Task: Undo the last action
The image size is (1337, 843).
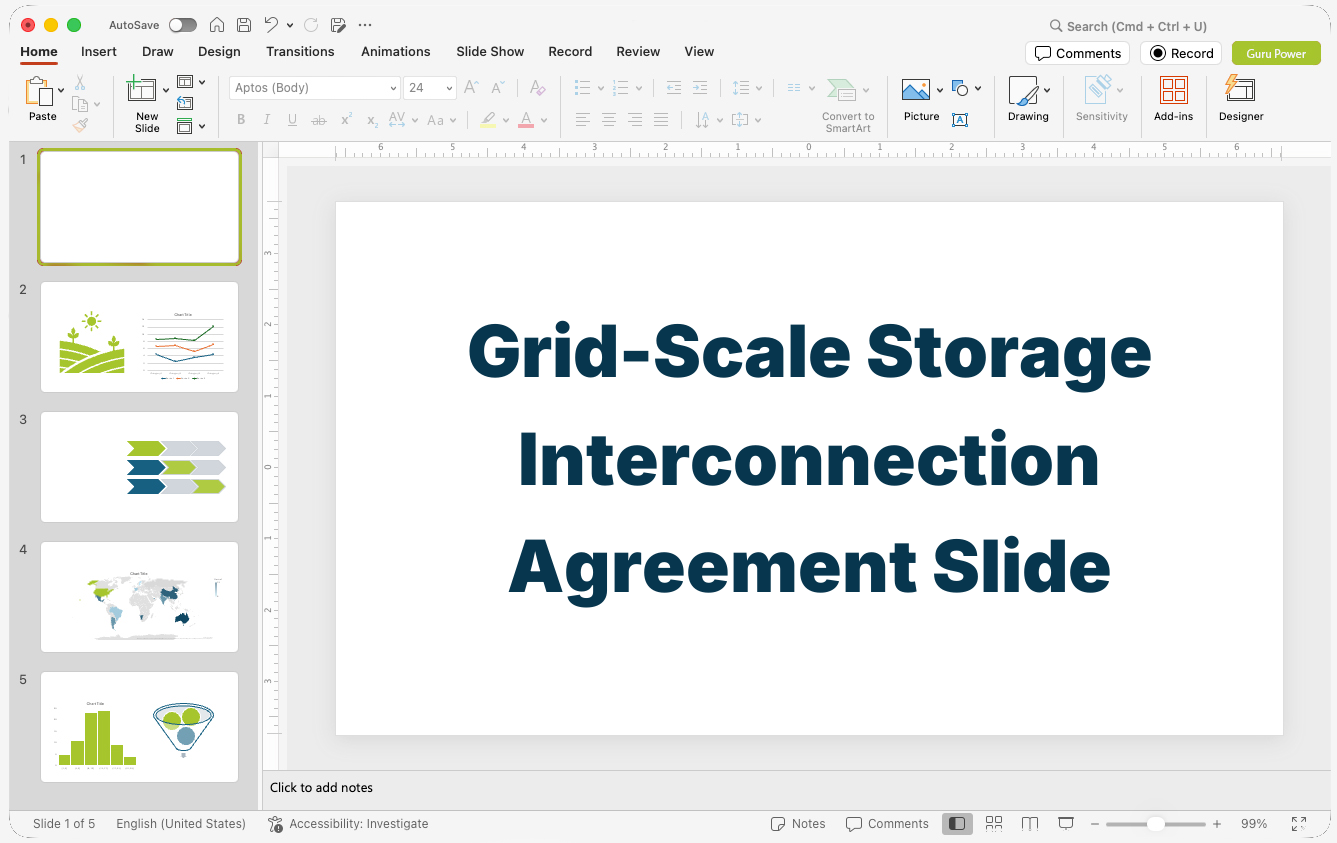Action: click(271, 25)
